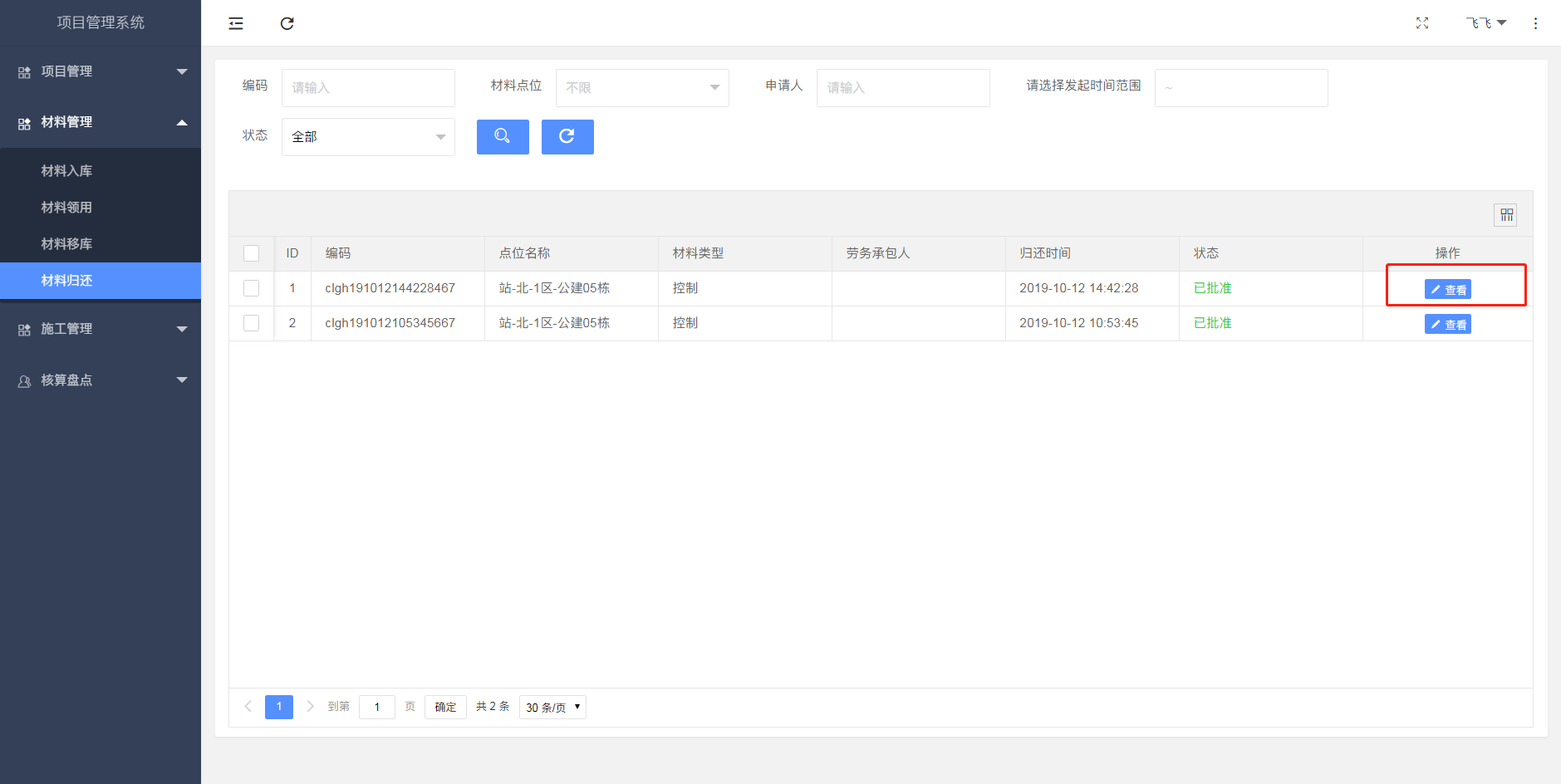This screenshot has width=1561, height=784.
Task: Open the 状态 dropdown showing 全部
Action: (x=368, y=137)
